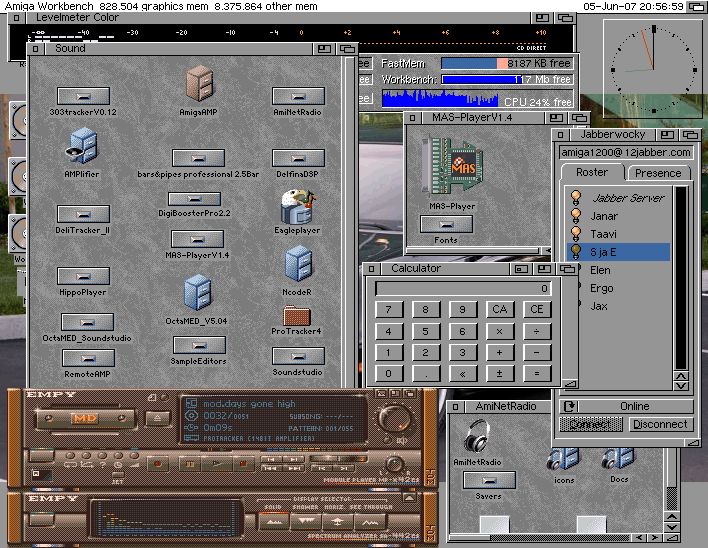
Task: Open the ProTracker4 folder icon
Action: [297, 316]
